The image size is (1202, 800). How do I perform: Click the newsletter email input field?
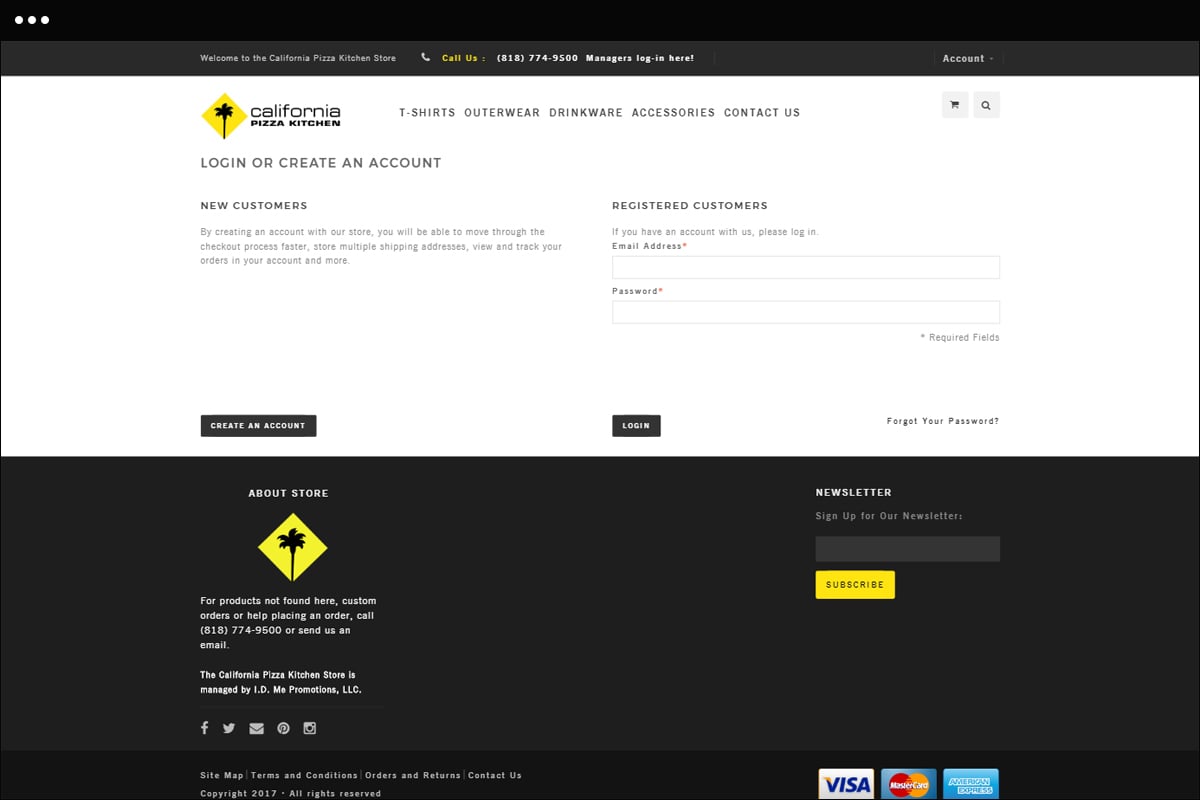[x=907, y=549]
